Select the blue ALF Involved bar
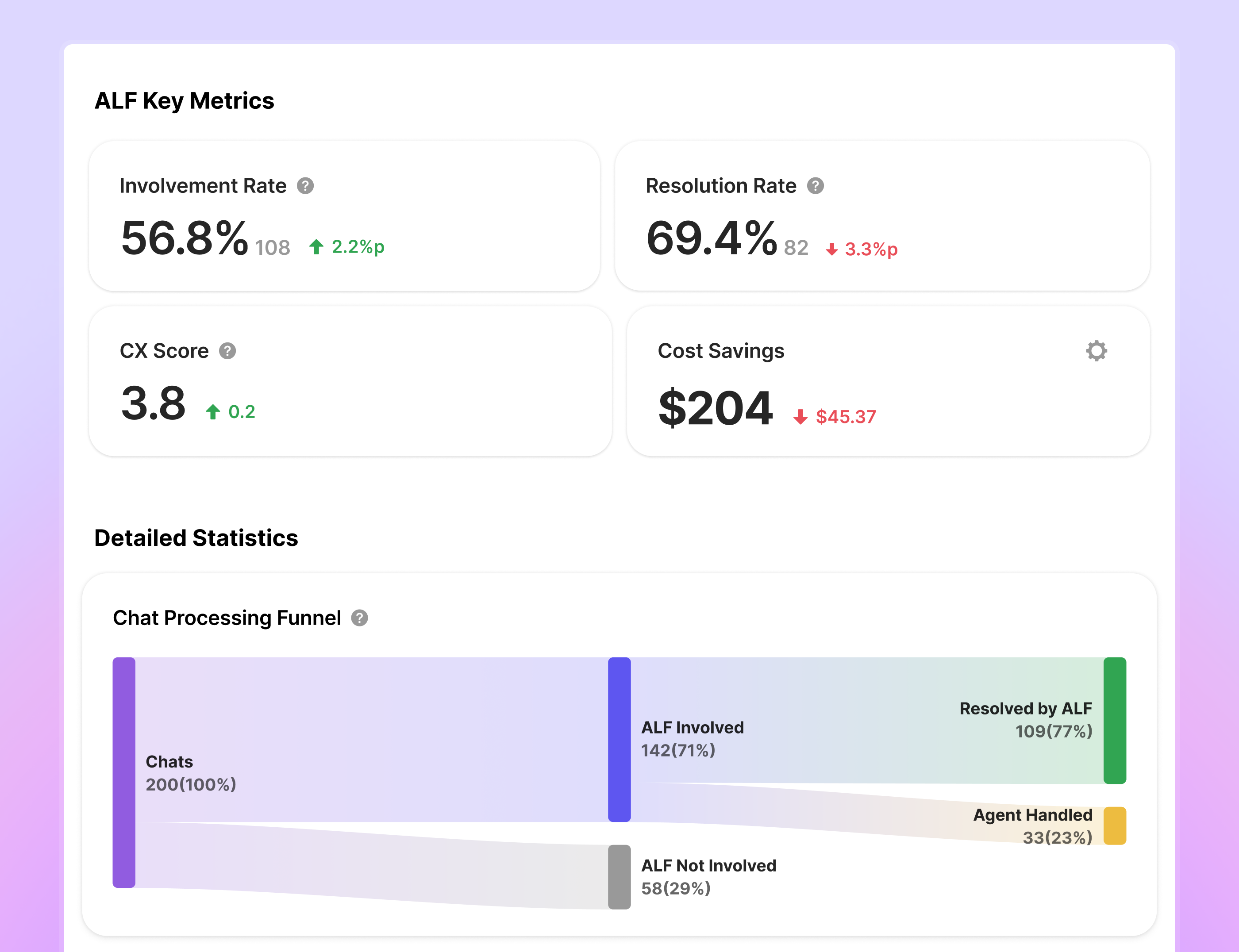 pyautogui.click(x=619, y=739)
